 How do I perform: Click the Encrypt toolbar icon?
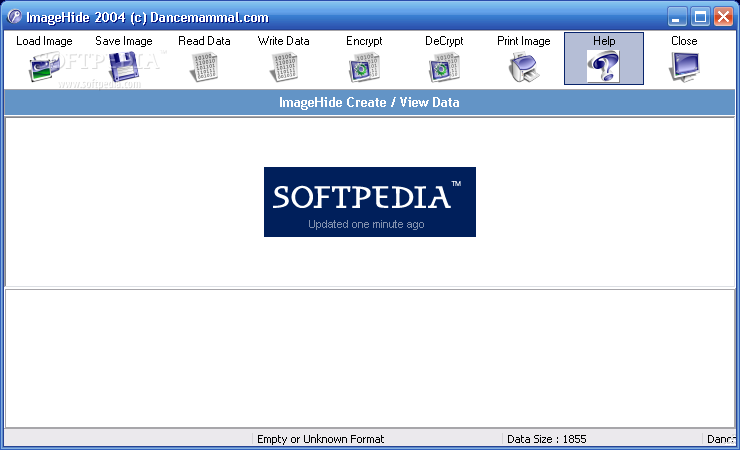coord(364,67)
